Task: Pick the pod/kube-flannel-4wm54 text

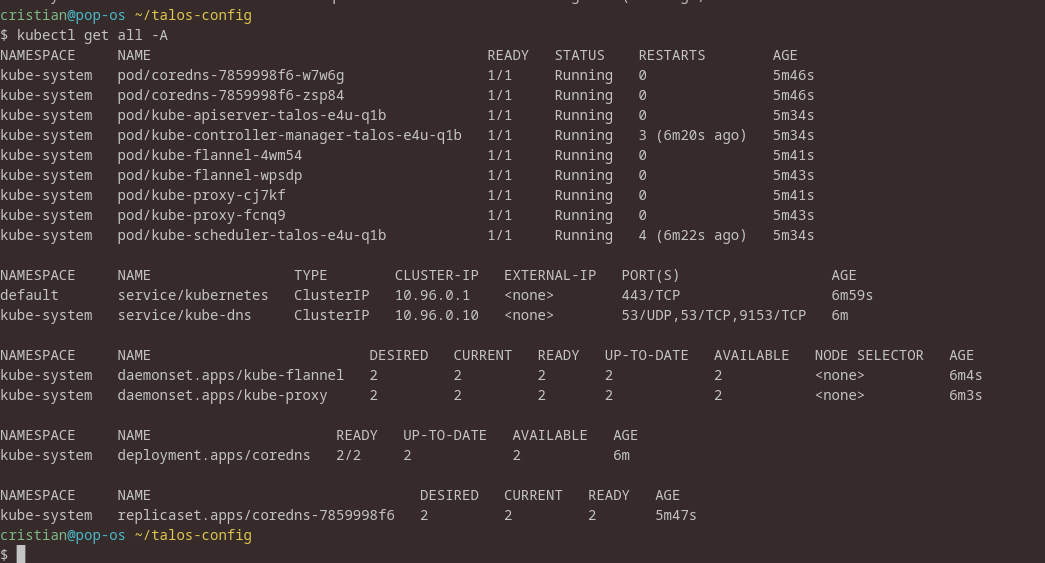Action: pyautogui.click(x=209, y=155)
